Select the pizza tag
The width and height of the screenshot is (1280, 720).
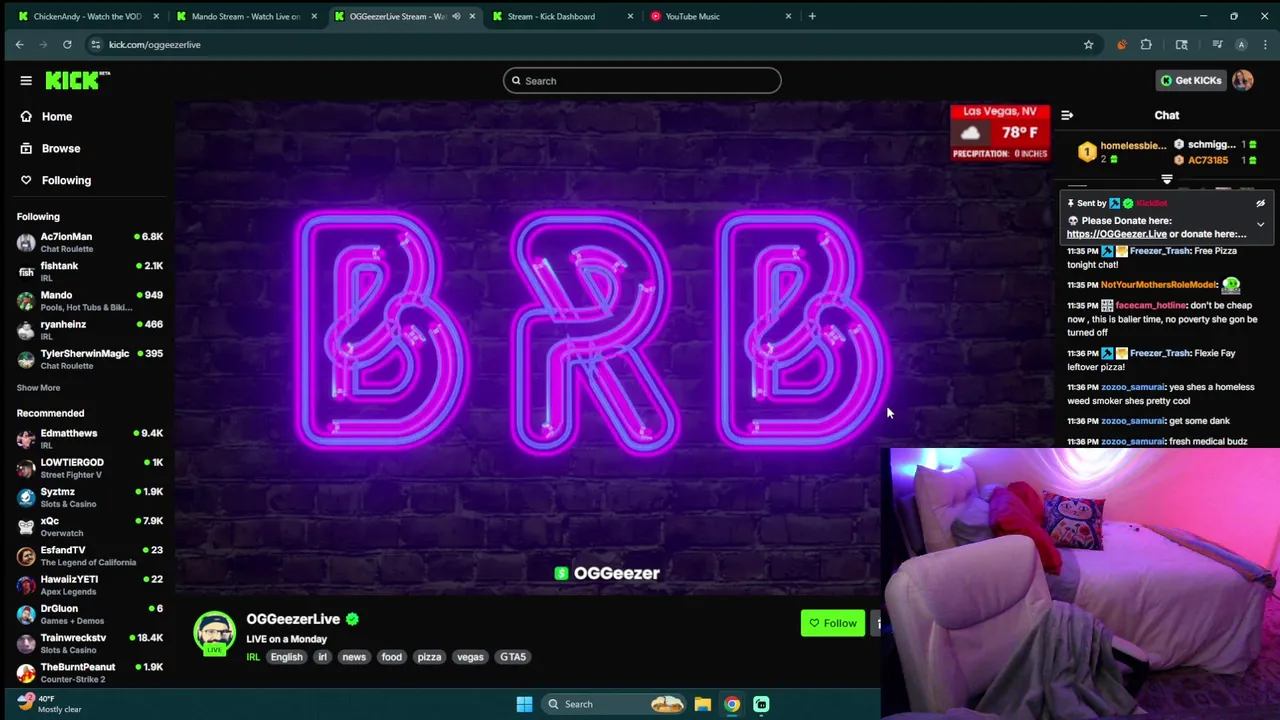coord(429,657)
